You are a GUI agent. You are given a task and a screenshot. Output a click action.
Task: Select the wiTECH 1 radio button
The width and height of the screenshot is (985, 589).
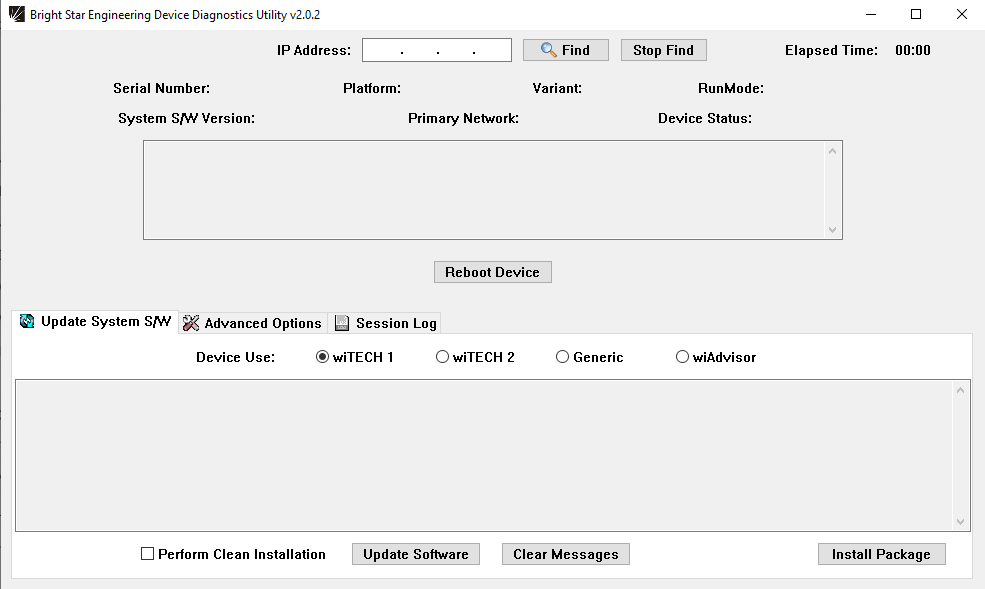click(x=323, y=357)
